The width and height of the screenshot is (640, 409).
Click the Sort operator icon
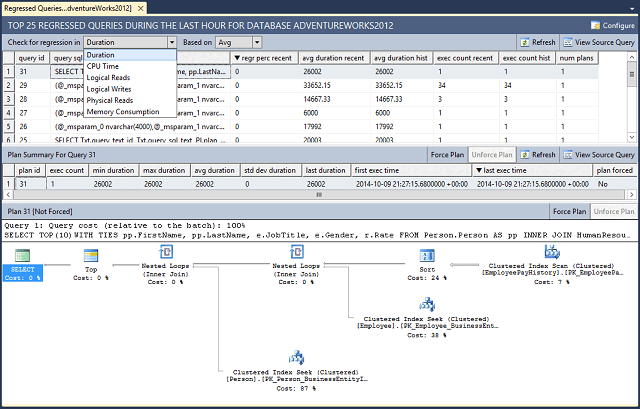[x=426, y=255]
